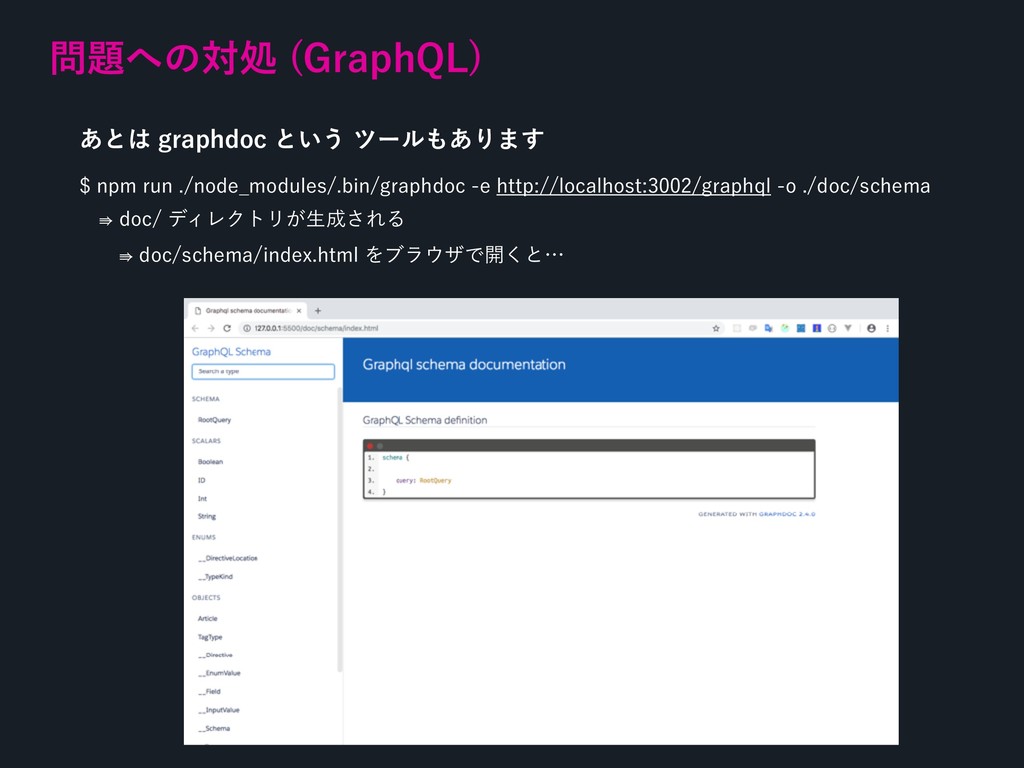Open the String scalar
Viewport: 1024px width, 768px height.
[207, 516]
